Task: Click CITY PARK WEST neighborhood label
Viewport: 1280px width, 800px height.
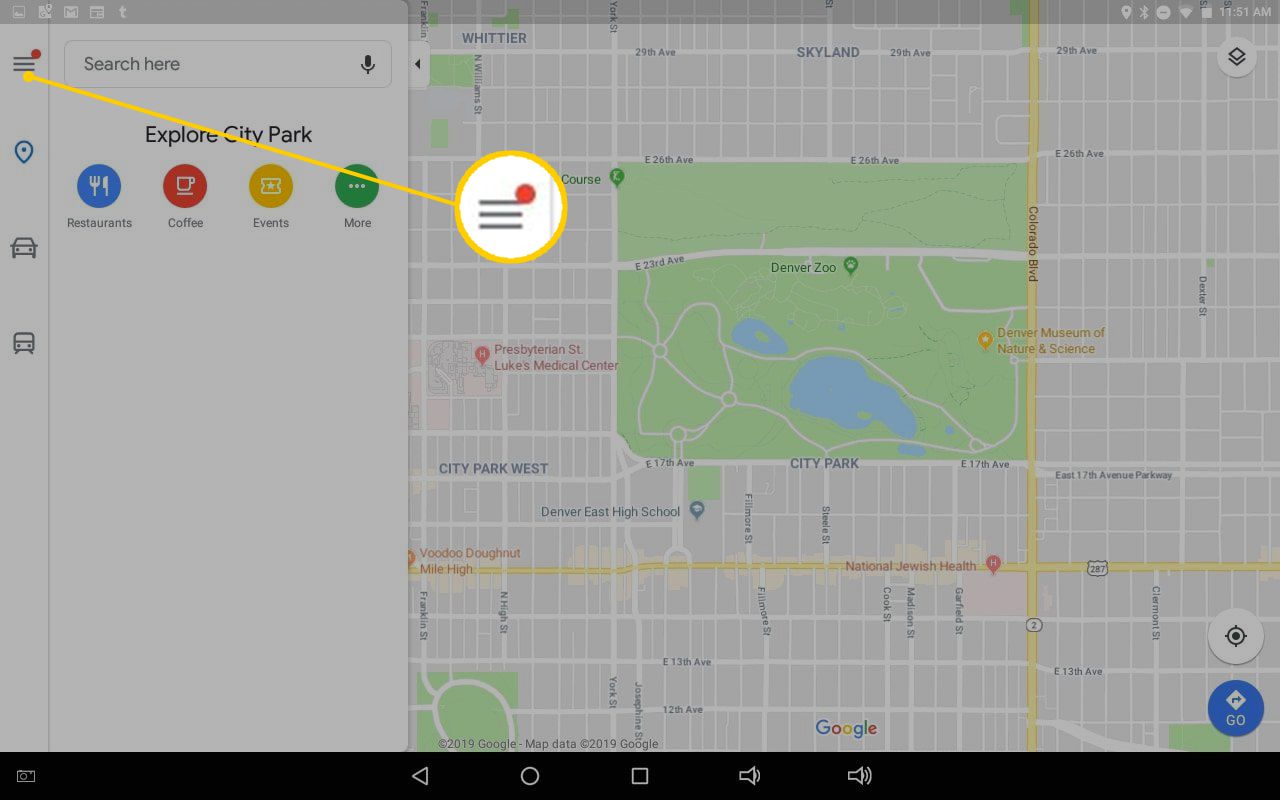Action: tap(493, 468)
